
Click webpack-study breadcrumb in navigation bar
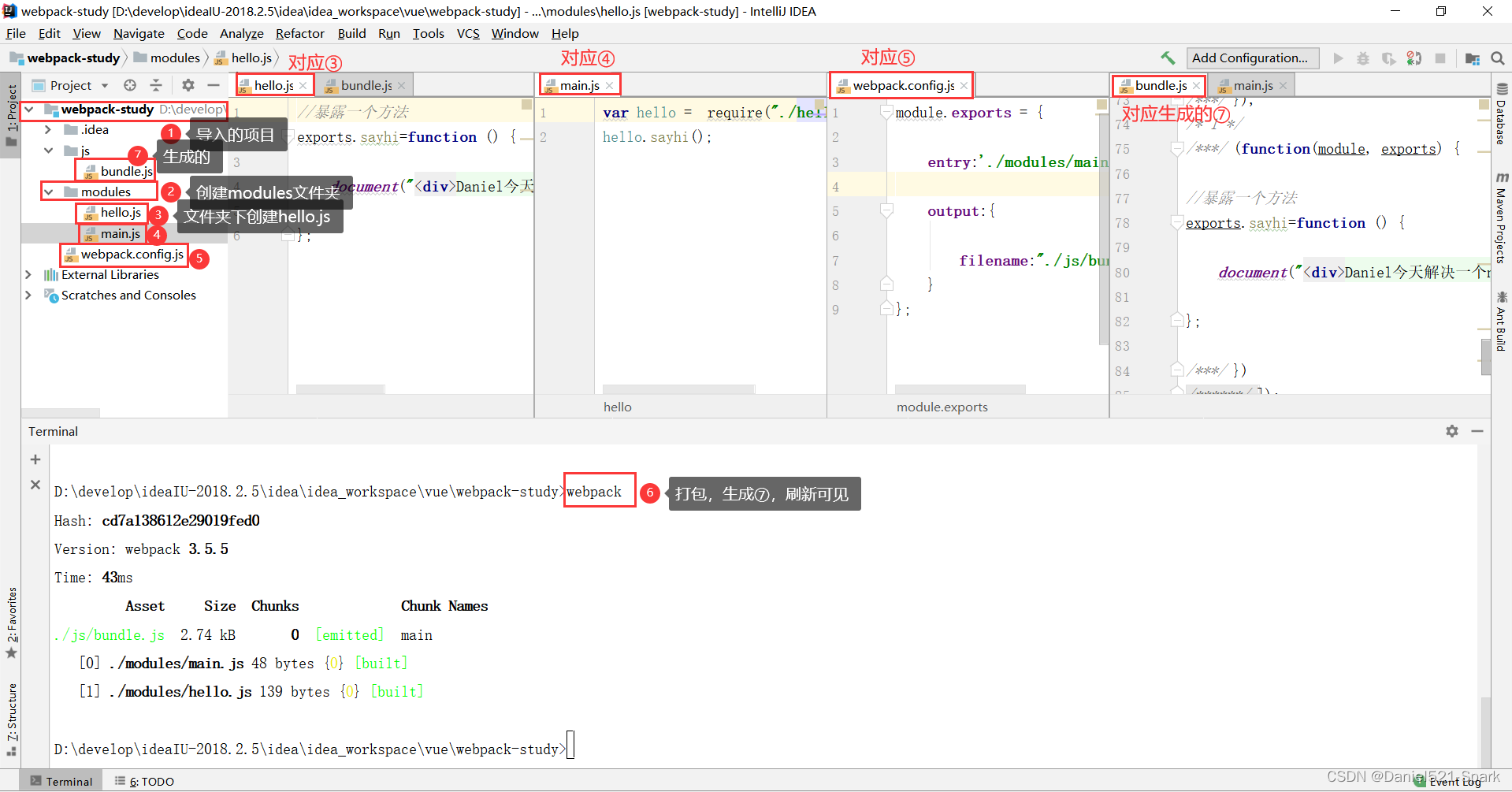[x=65, y=58]
